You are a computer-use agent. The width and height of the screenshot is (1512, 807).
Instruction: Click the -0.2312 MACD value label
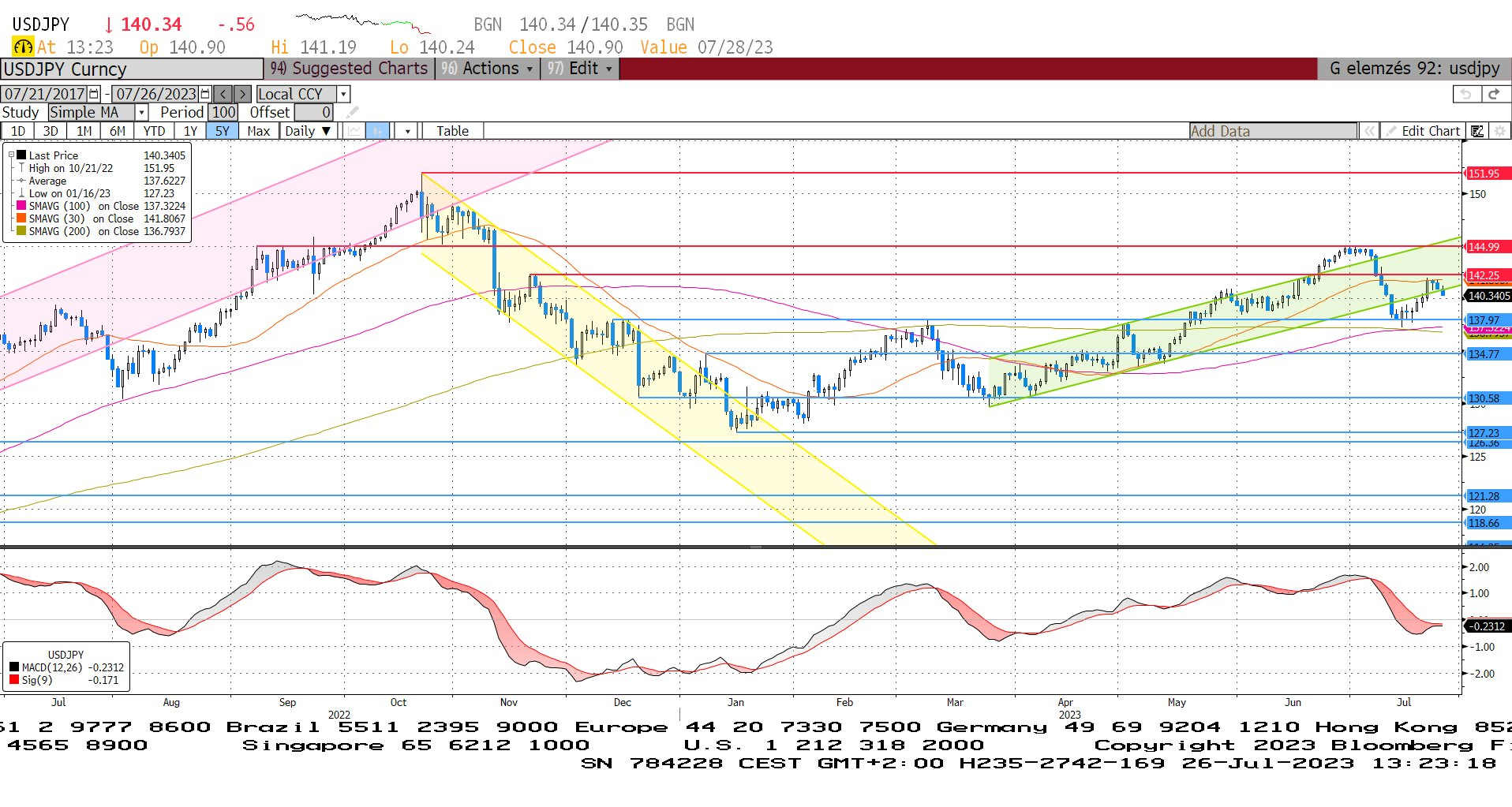[x=1488, y=626]
